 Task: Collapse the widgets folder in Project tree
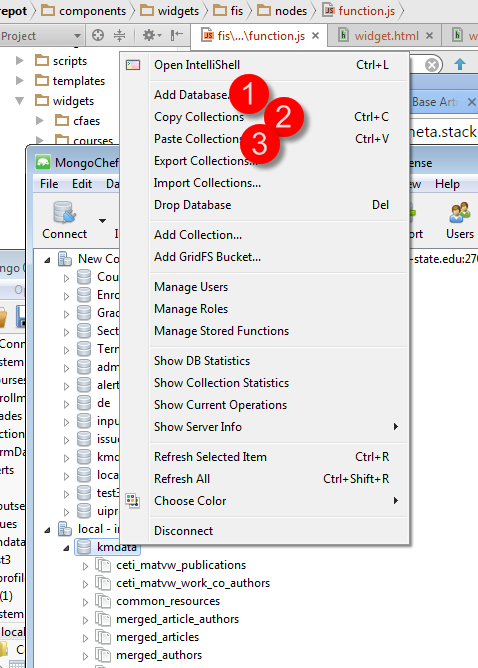point(20,101)
